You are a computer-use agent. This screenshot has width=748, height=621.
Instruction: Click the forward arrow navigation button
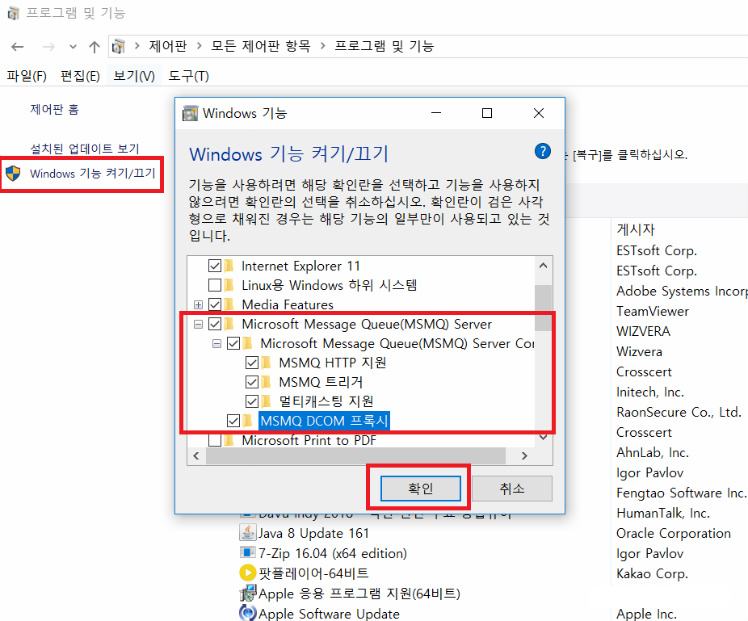48,47
